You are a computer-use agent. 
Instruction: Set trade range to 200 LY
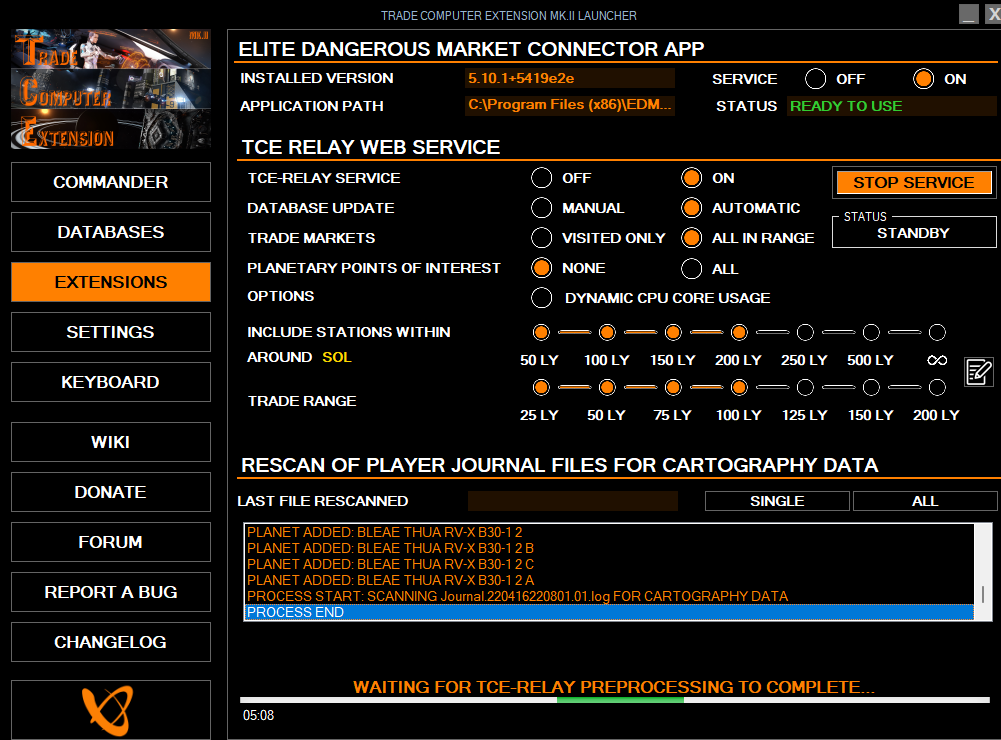[x=937, y=387]
